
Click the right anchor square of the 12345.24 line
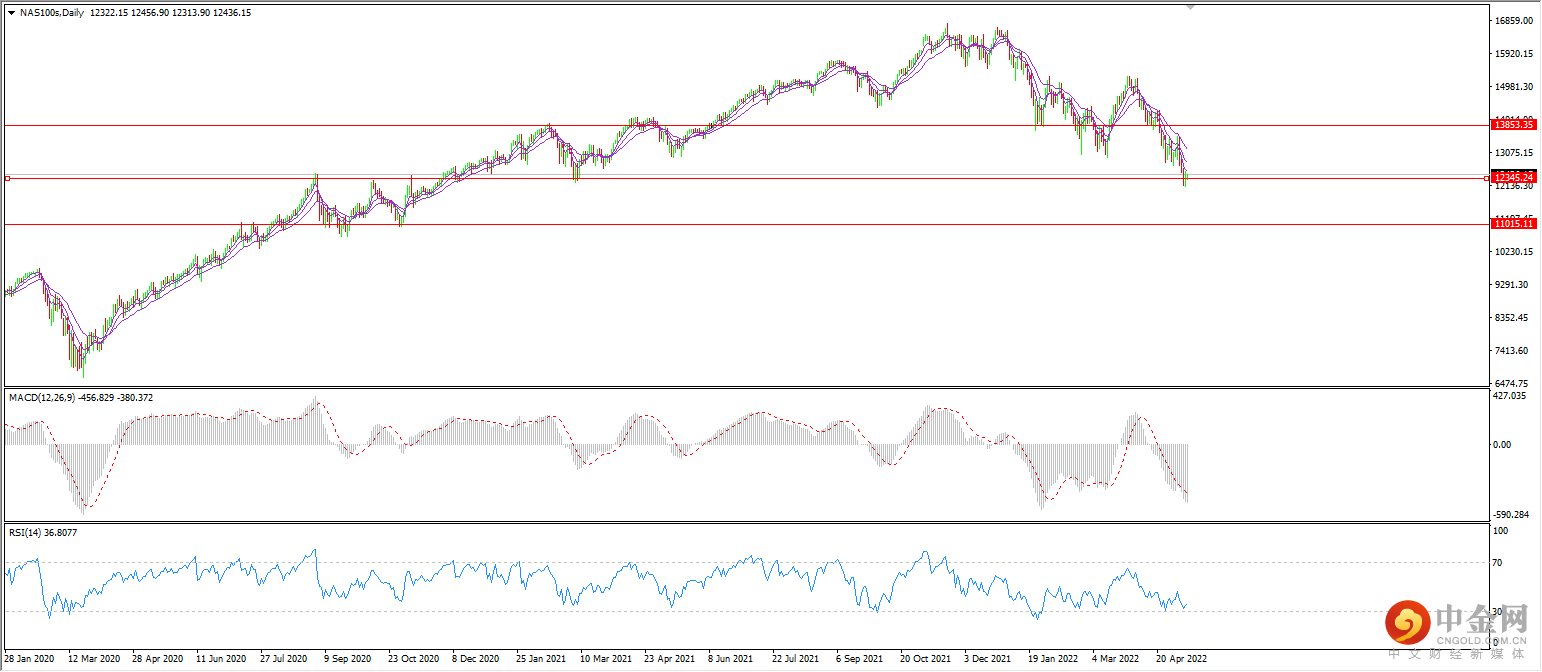pyautogui.click(x=1487, y=178)
